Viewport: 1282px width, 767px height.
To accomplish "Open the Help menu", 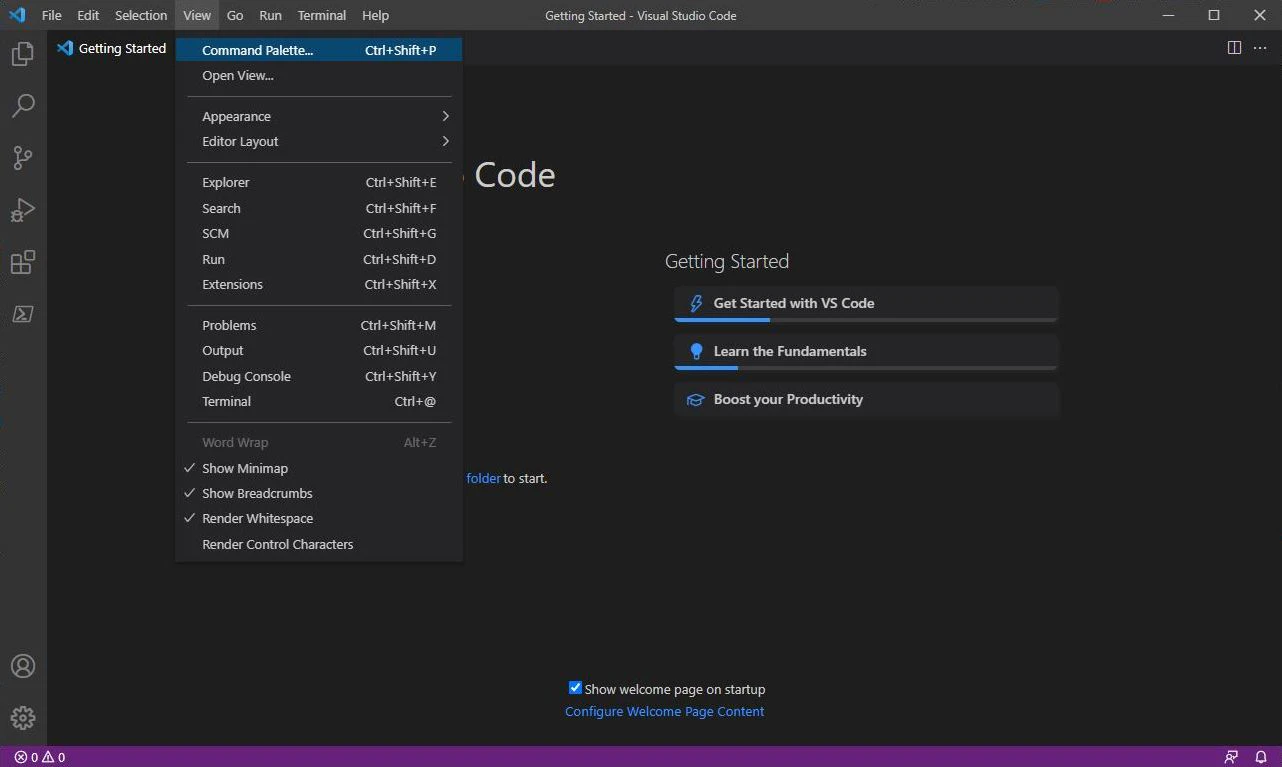I will [x=375, y=15].
